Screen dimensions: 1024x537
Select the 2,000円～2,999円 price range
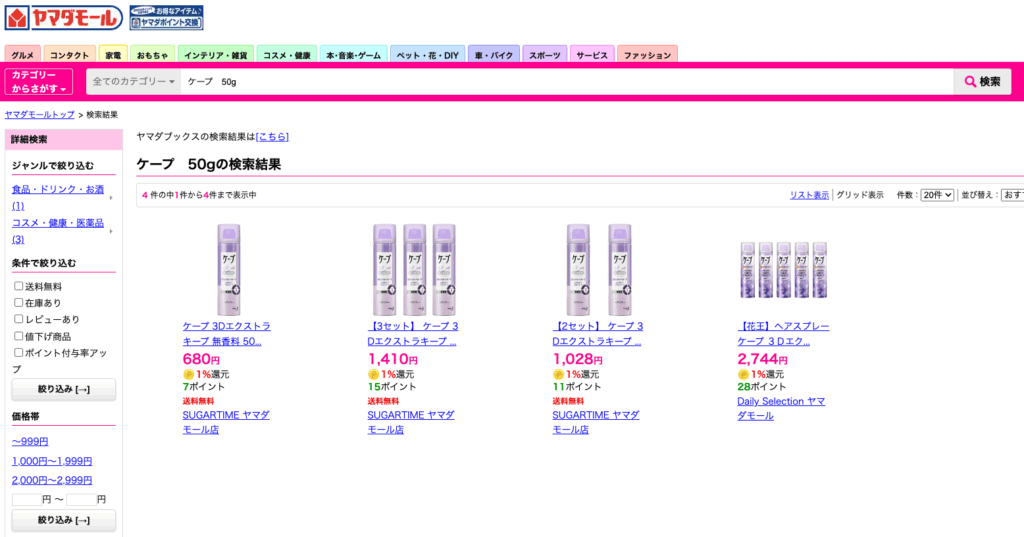[52, 480]
